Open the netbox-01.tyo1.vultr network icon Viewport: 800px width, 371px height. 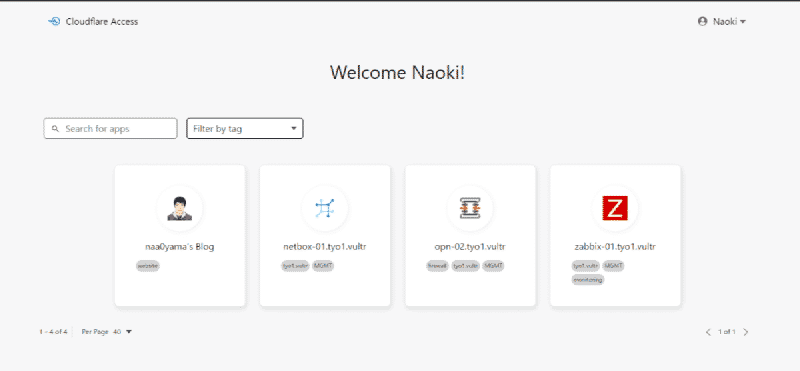324,208
